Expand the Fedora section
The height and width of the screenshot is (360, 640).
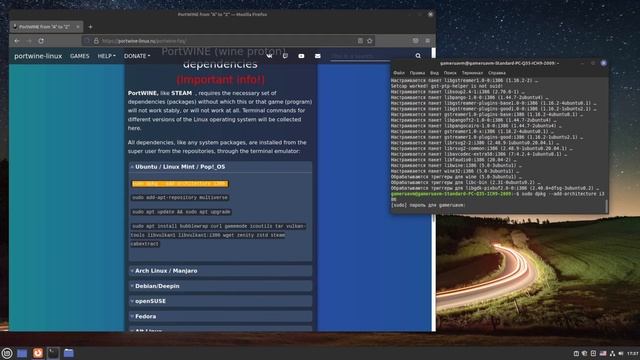click(220, 316)
